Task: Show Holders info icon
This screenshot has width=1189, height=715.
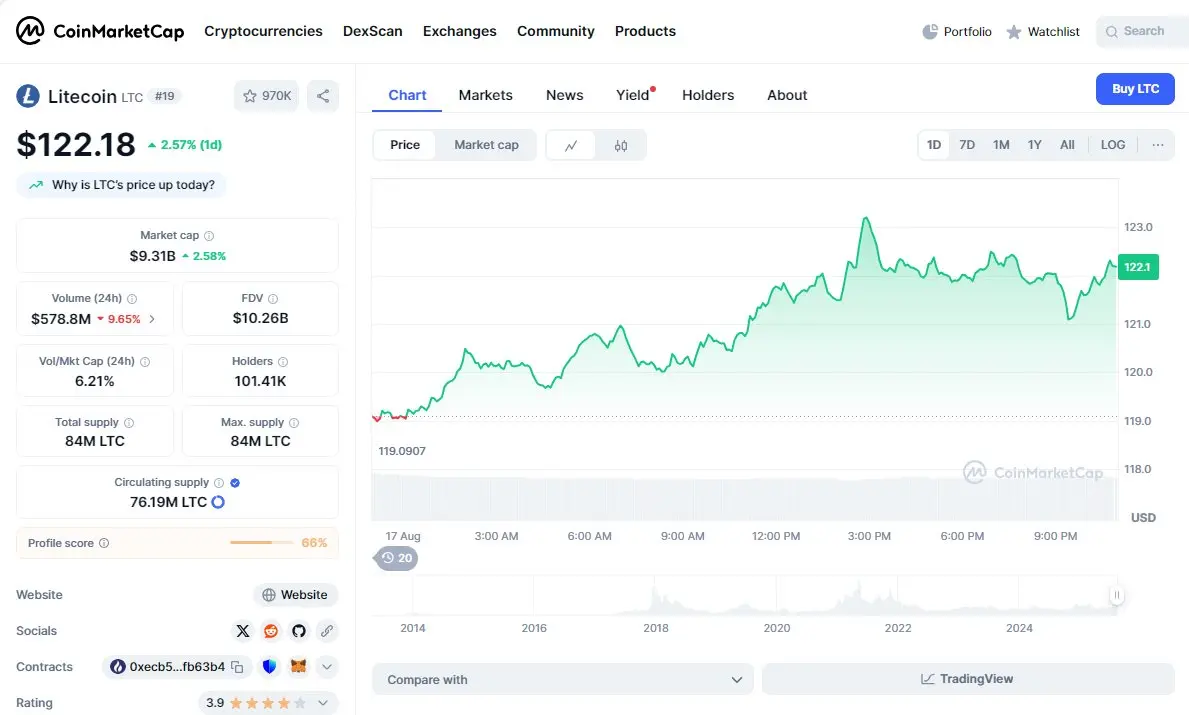Action: 283,362
